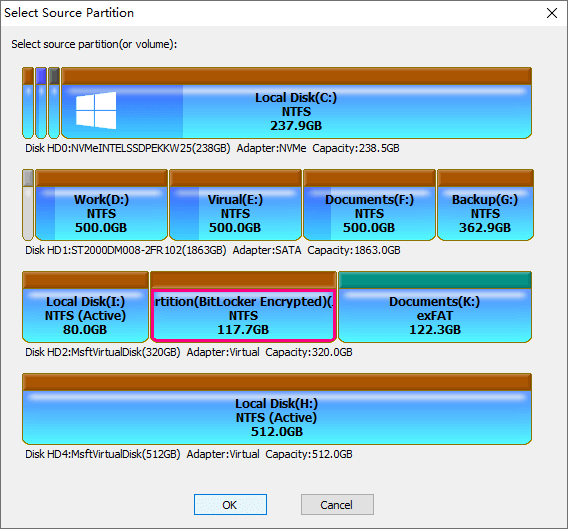The image size is (568, 529).
Task: Select the small gray partition on HD1
Action: [x=28, y=205]
